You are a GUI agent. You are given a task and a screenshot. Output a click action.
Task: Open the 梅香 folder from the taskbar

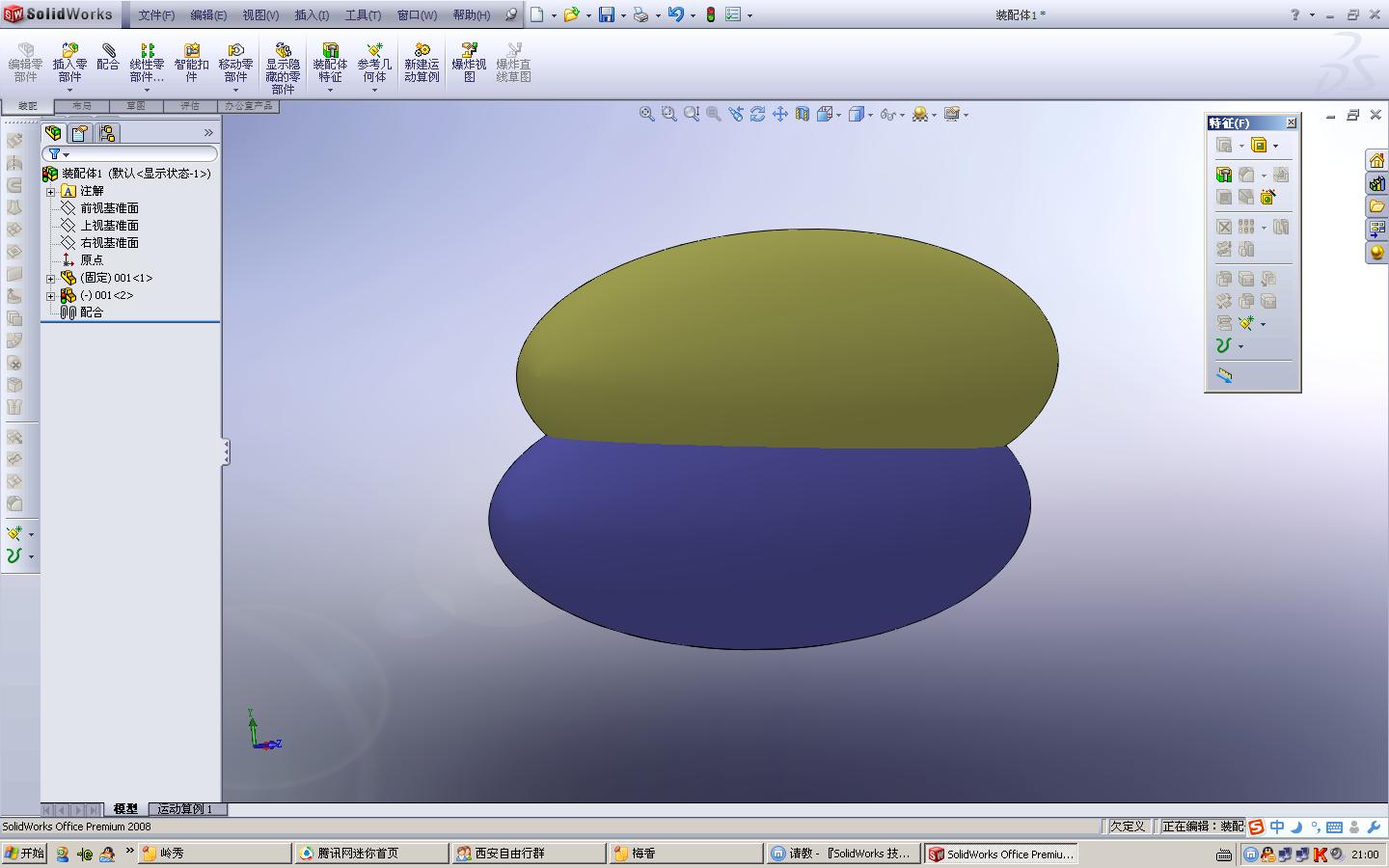[x=686, y=854]
